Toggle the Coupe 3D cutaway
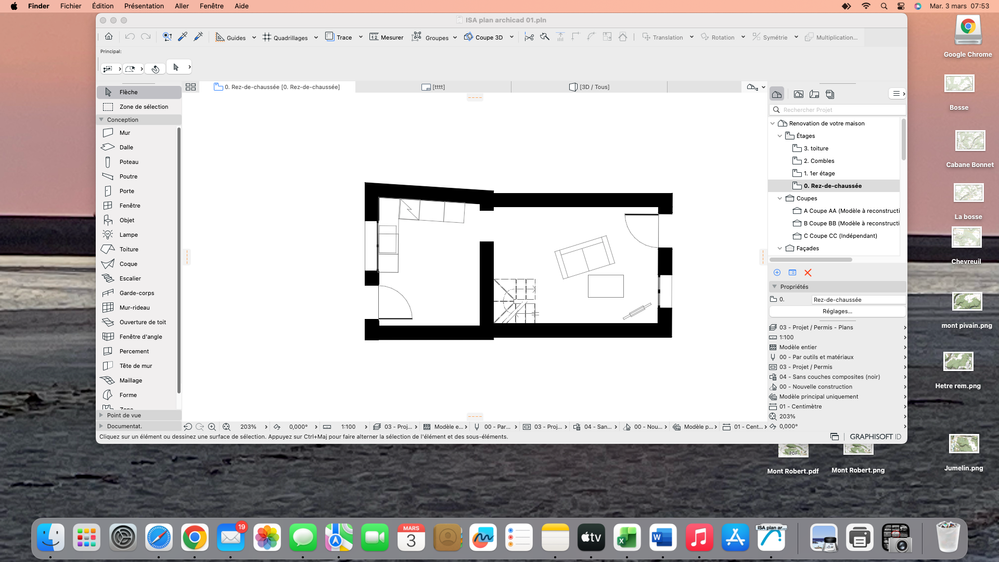The image size is (999, 562). (x=483, y=37)
